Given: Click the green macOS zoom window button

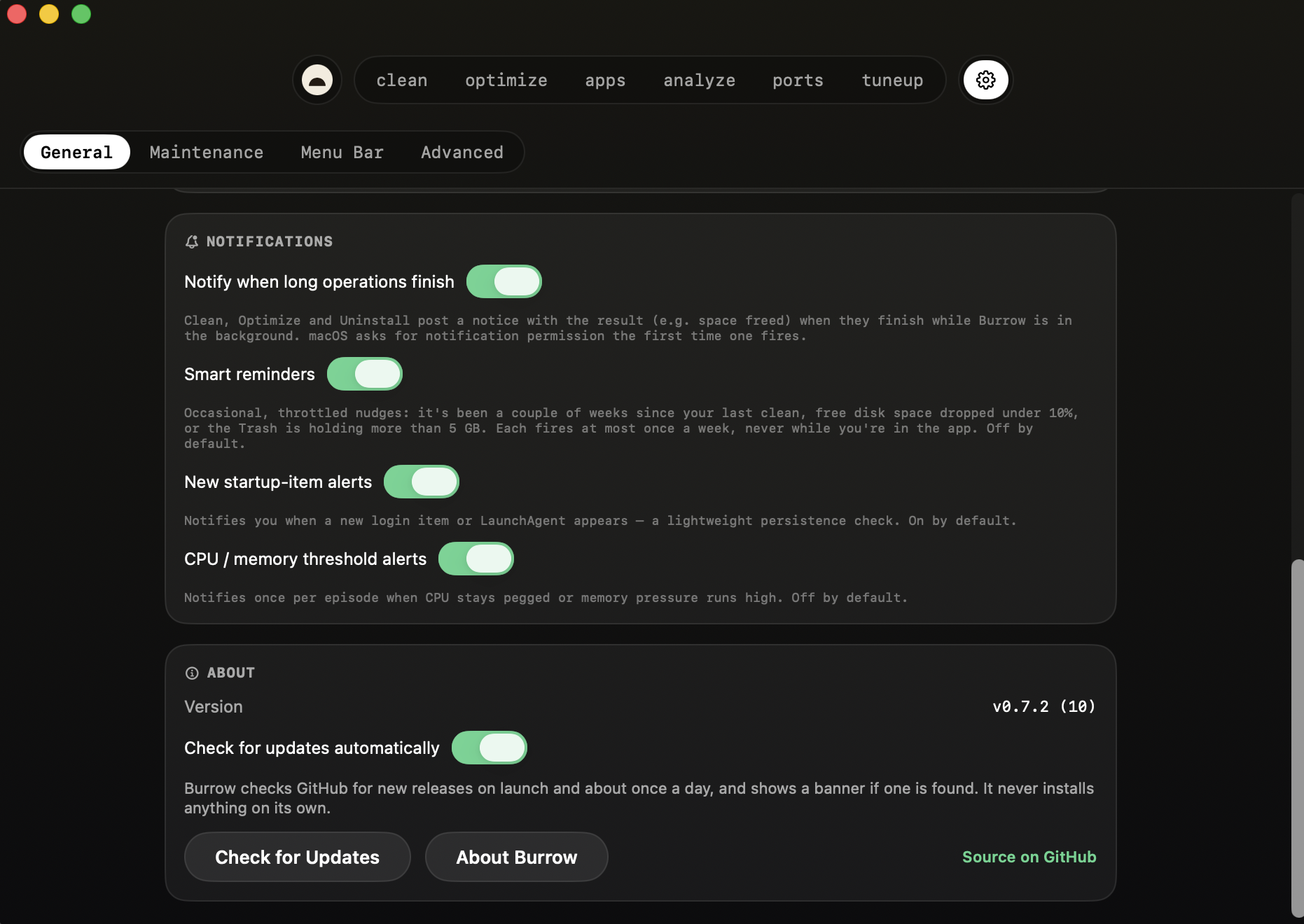Looking at the screenshot, I should click(x=81, y=14).
